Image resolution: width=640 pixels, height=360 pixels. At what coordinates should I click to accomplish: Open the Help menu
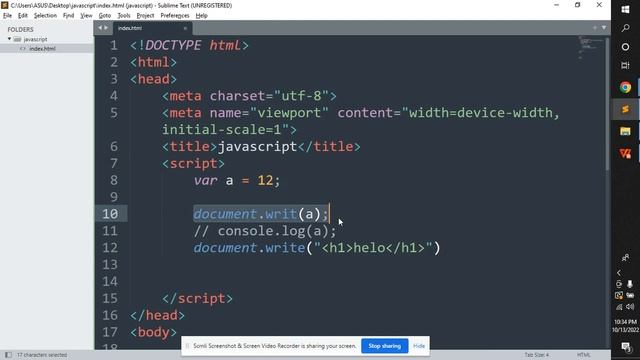[202, 16]
